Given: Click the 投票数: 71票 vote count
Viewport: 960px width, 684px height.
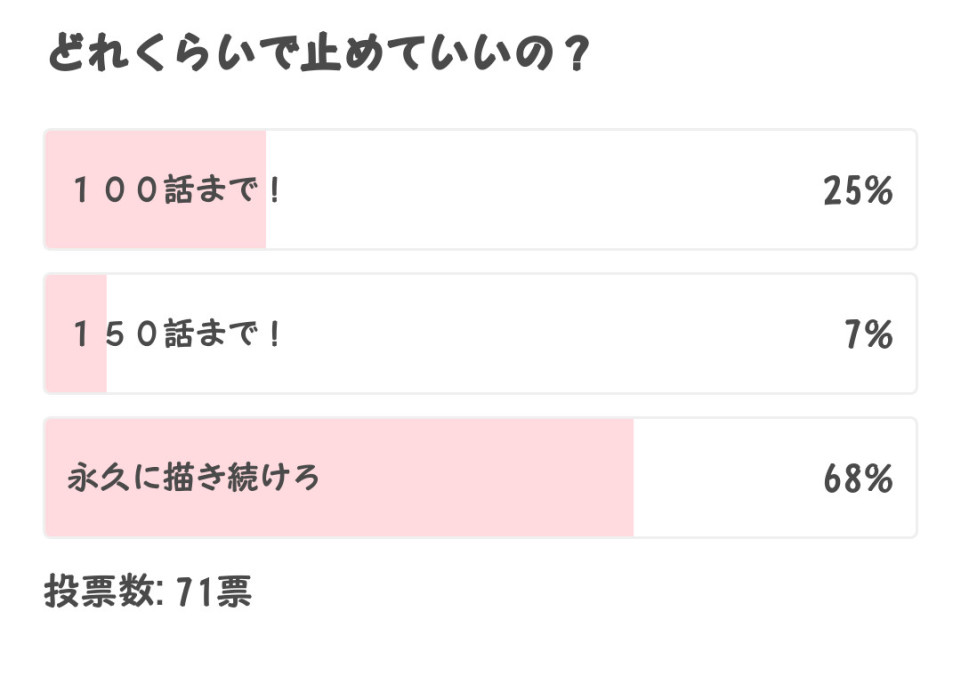Looking at the screenshot, I should point(148,591).
